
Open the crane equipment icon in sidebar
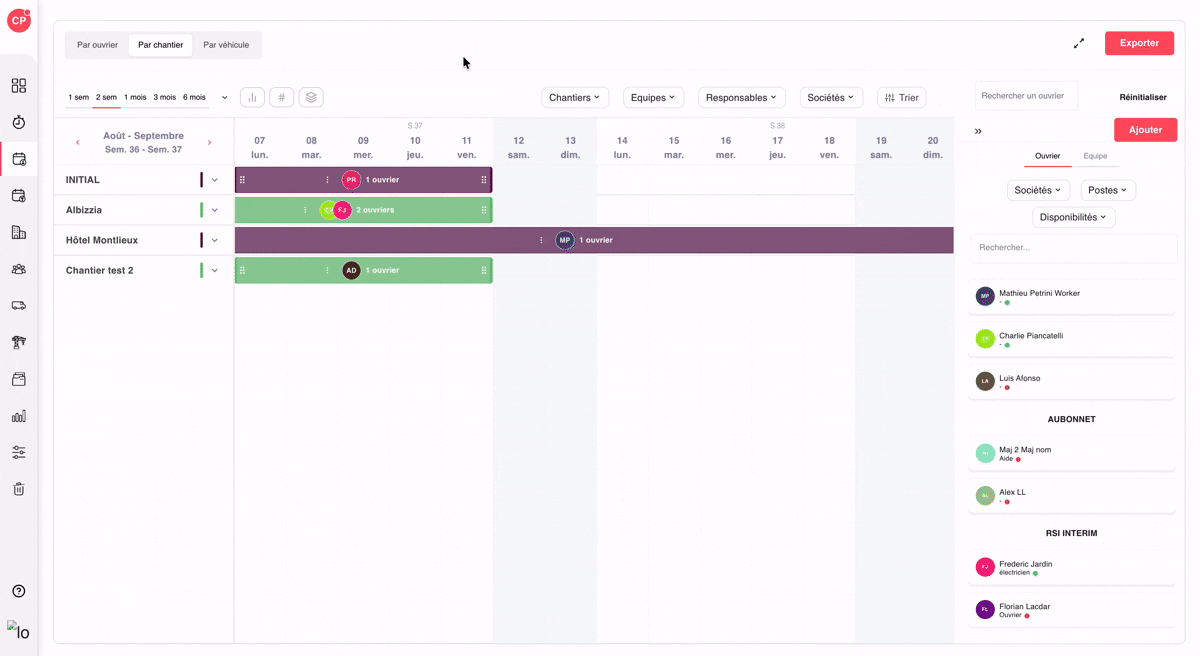(18, 342)
